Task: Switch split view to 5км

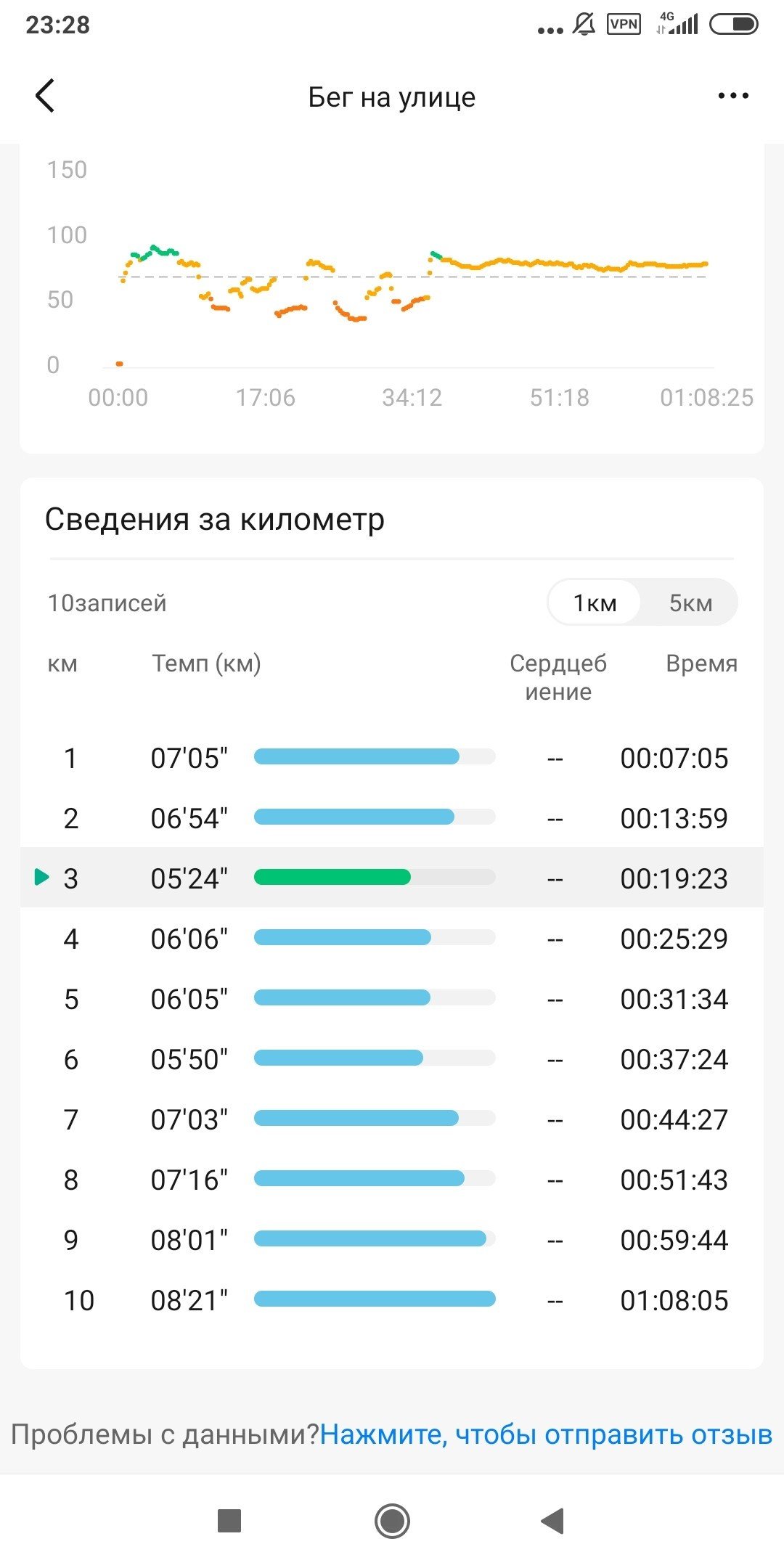Action: click(x=690, y=603)
